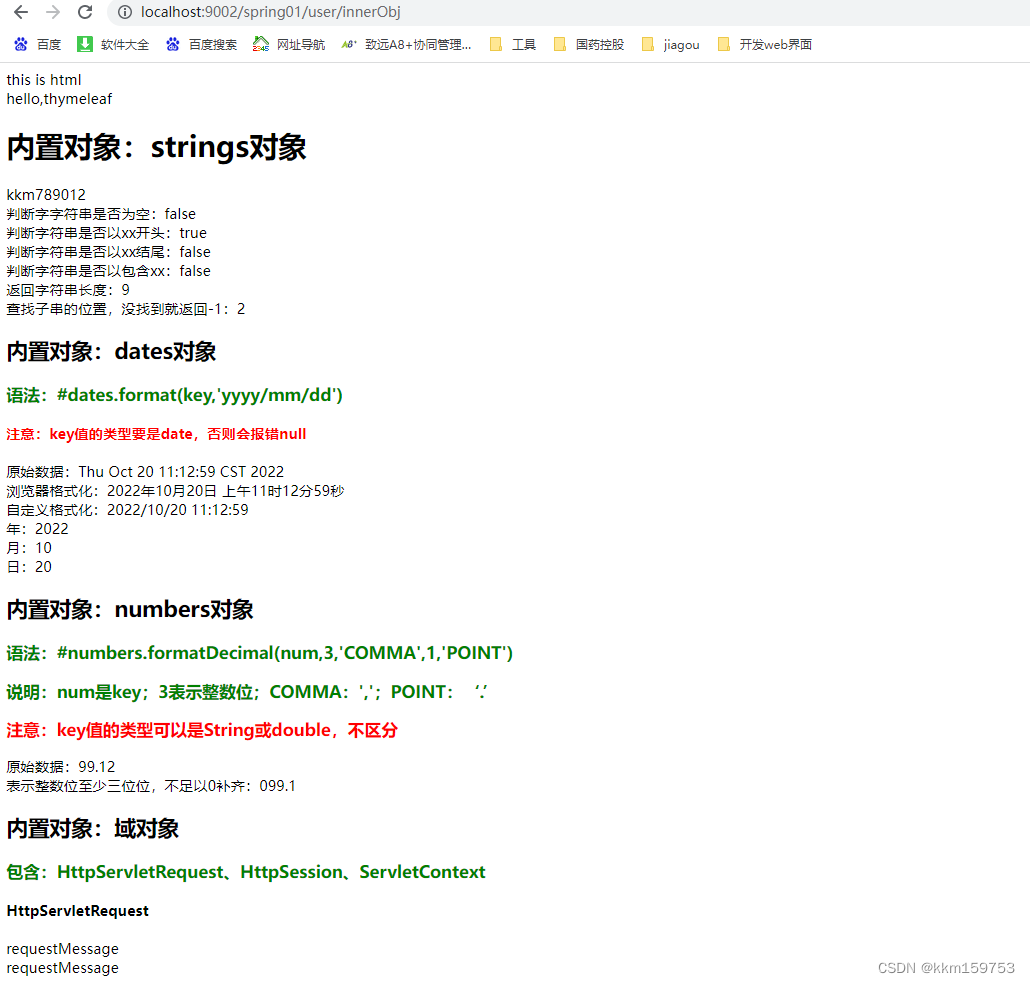Click the page refresh icon
This screenshot has width=1030, height=983.
click(84, 13)
